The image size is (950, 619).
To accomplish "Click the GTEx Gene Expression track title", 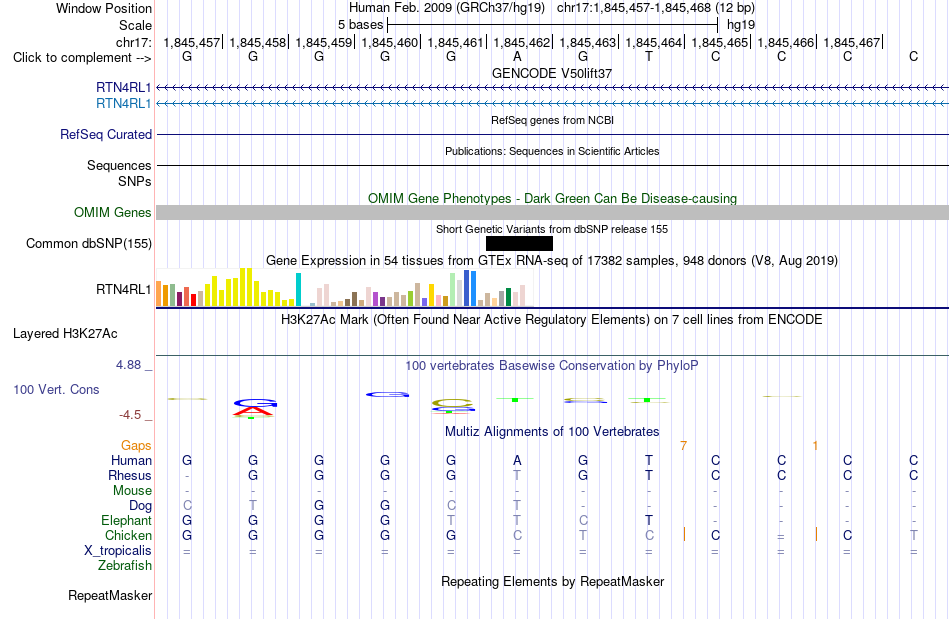I will click(552, 260).
